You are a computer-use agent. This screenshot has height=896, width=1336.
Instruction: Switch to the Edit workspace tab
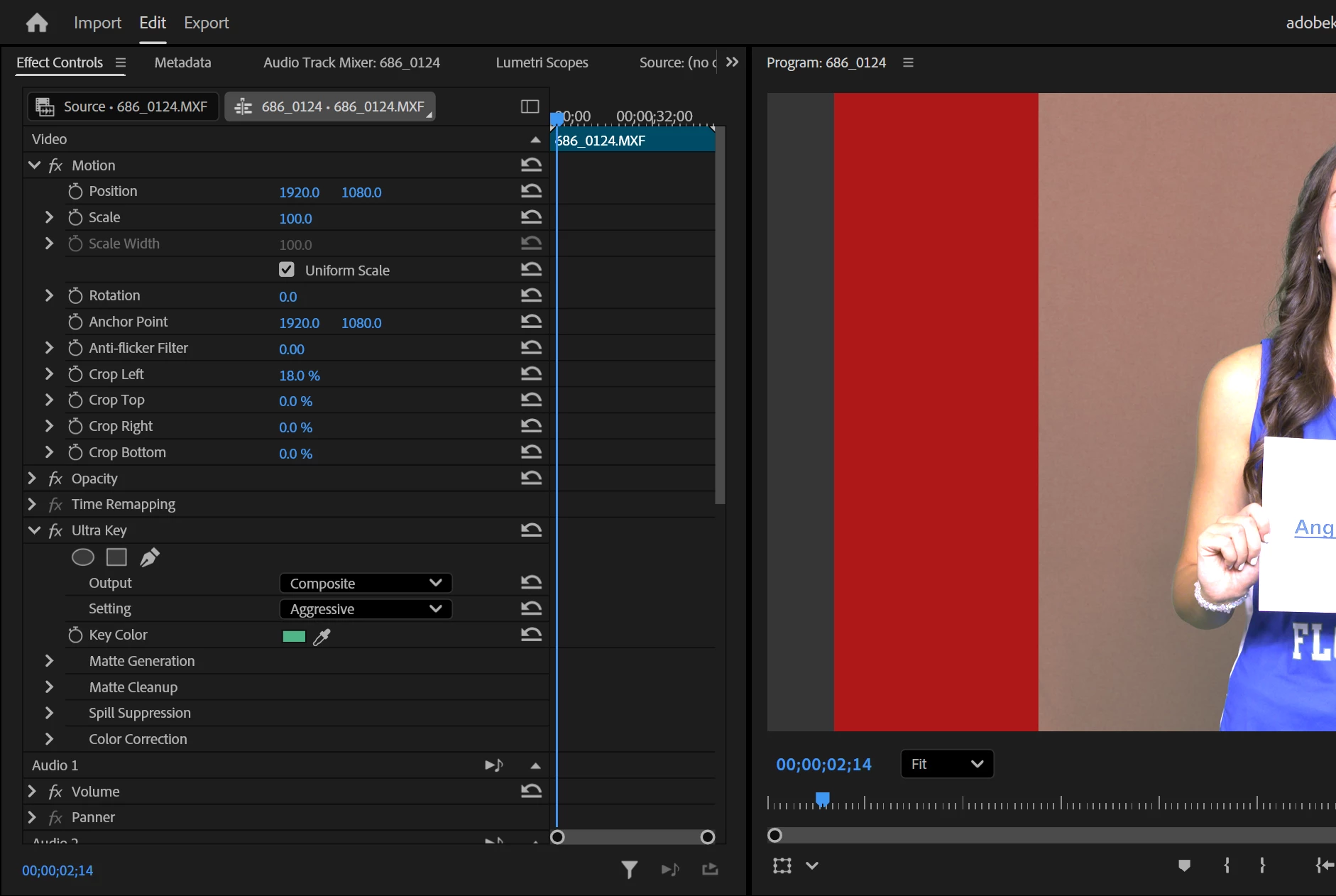[x=153, y=23]
